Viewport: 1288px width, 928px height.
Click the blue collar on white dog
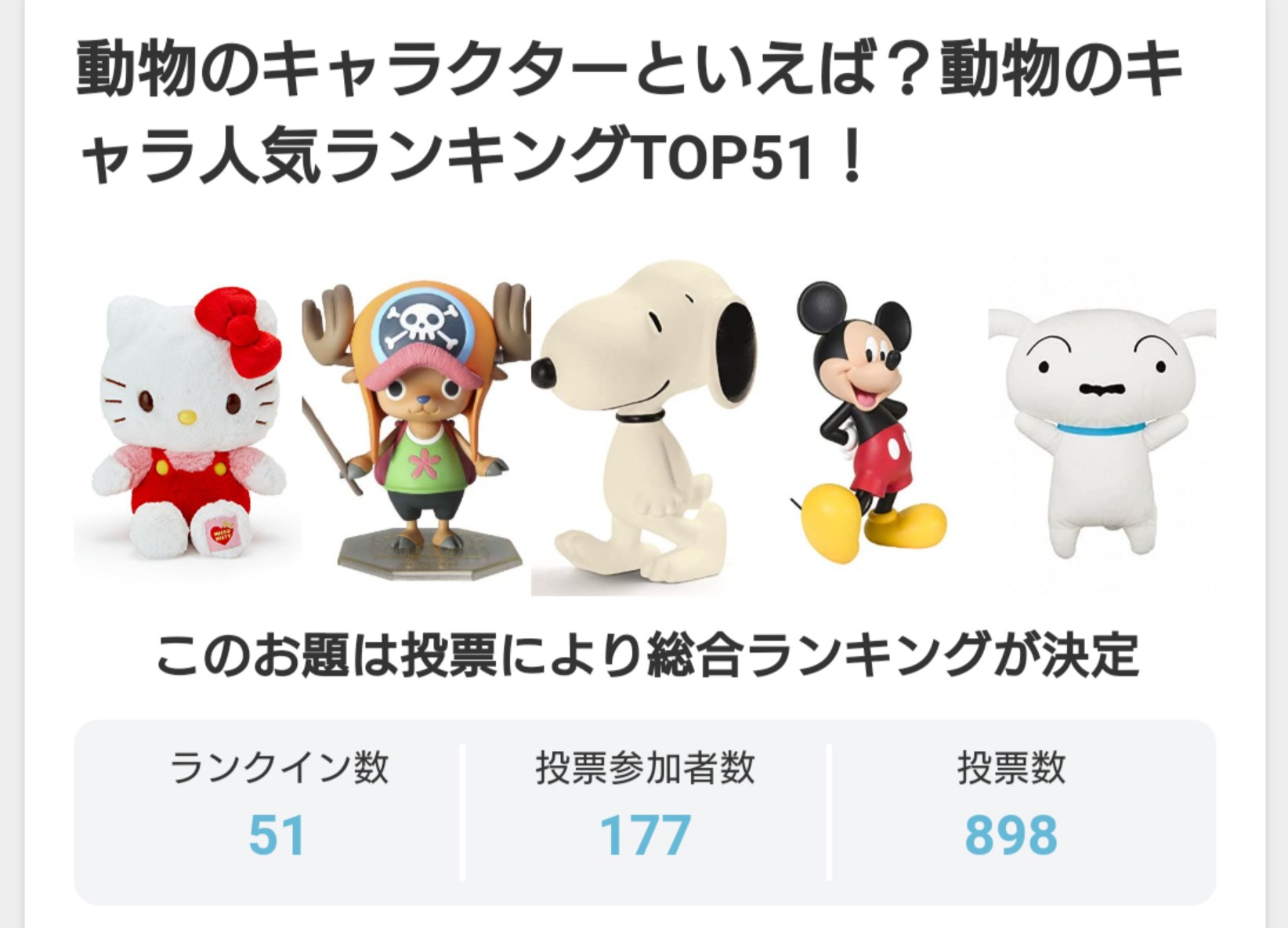coord(1100,427)
